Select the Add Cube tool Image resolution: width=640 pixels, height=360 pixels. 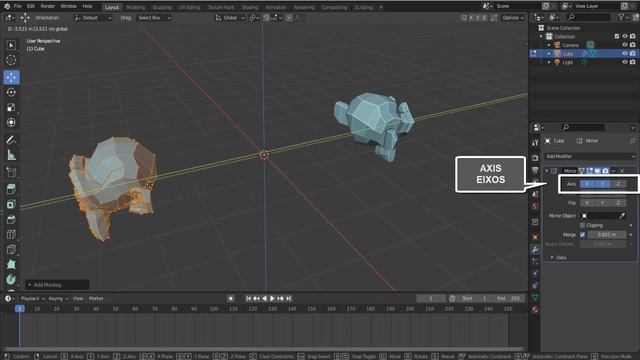click(11, 172)
